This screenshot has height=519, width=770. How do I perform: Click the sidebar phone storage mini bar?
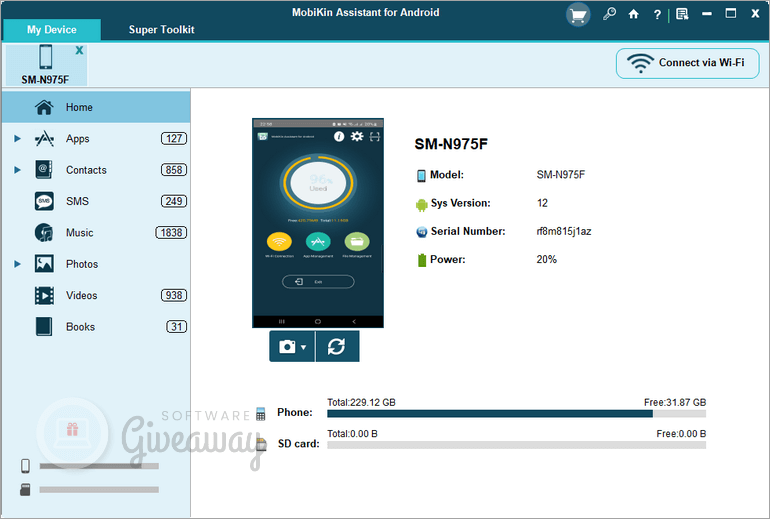click(99, 466)
